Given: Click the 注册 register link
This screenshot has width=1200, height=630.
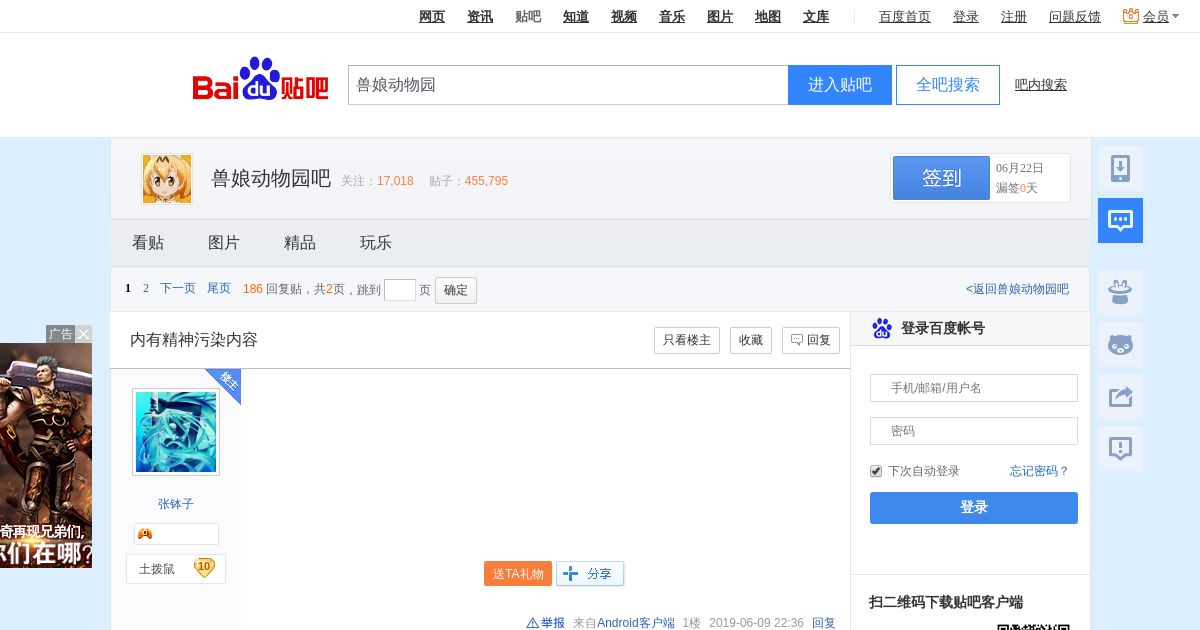Looking at the screenshot, I should [x=1014, y=16].
